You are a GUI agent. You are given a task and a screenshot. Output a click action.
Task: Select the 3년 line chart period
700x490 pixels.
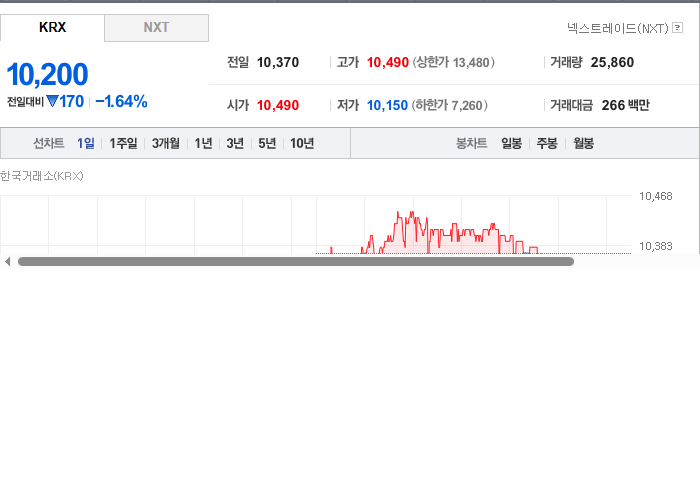(235, 143)
